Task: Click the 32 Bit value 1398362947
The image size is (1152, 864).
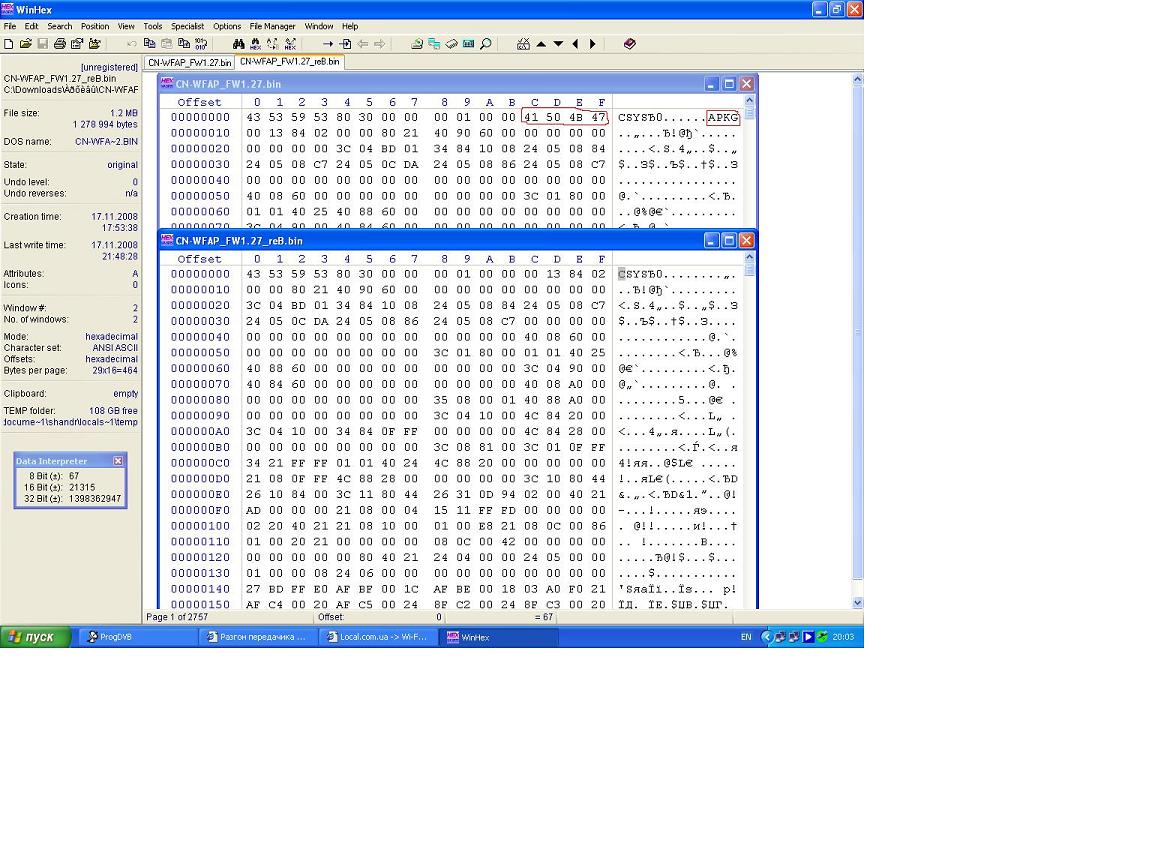Action: [x=95, y=499]
